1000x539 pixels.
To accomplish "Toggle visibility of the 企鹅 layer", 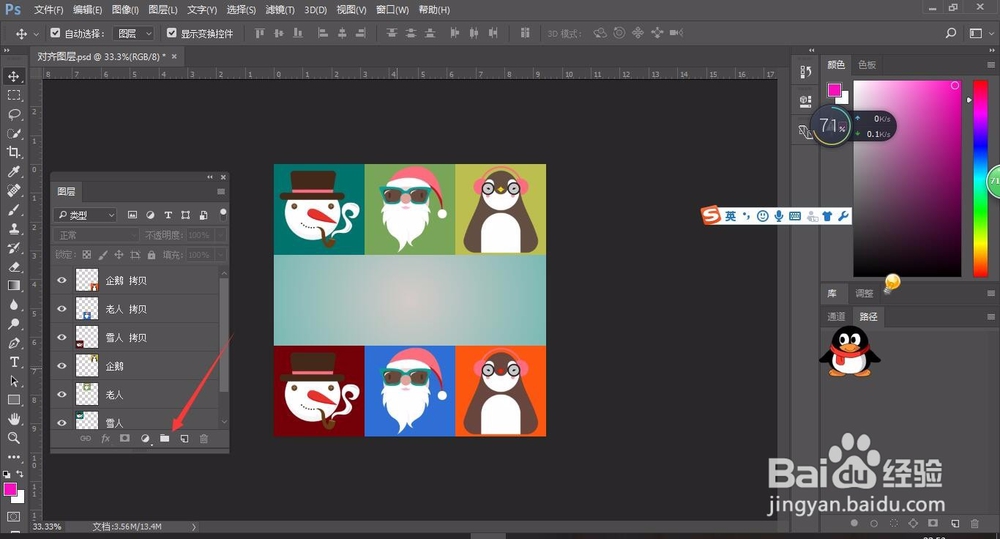I will [62, 365].
